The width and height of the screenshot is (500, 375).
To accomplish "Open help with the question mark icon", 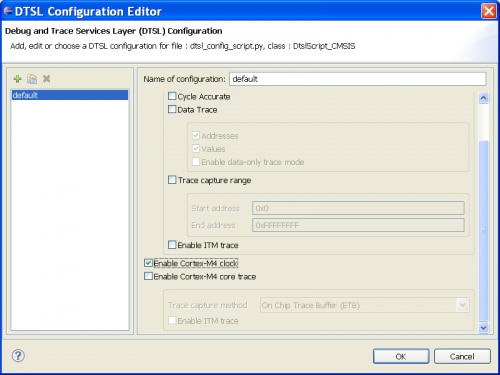I will pyautogui.click(x=18, y=356).
